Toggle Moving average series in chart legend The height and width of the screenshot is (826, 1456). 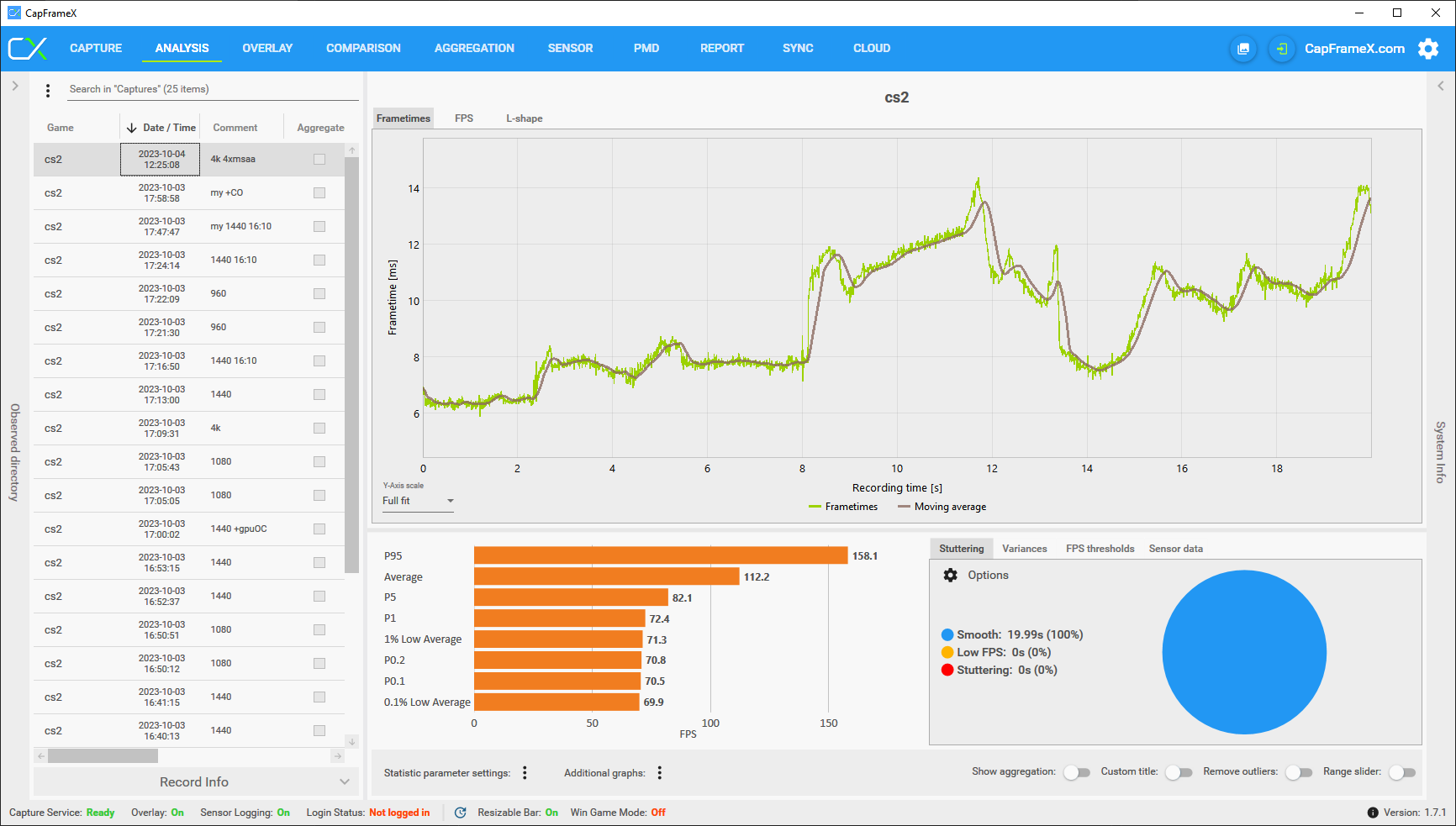942,507
